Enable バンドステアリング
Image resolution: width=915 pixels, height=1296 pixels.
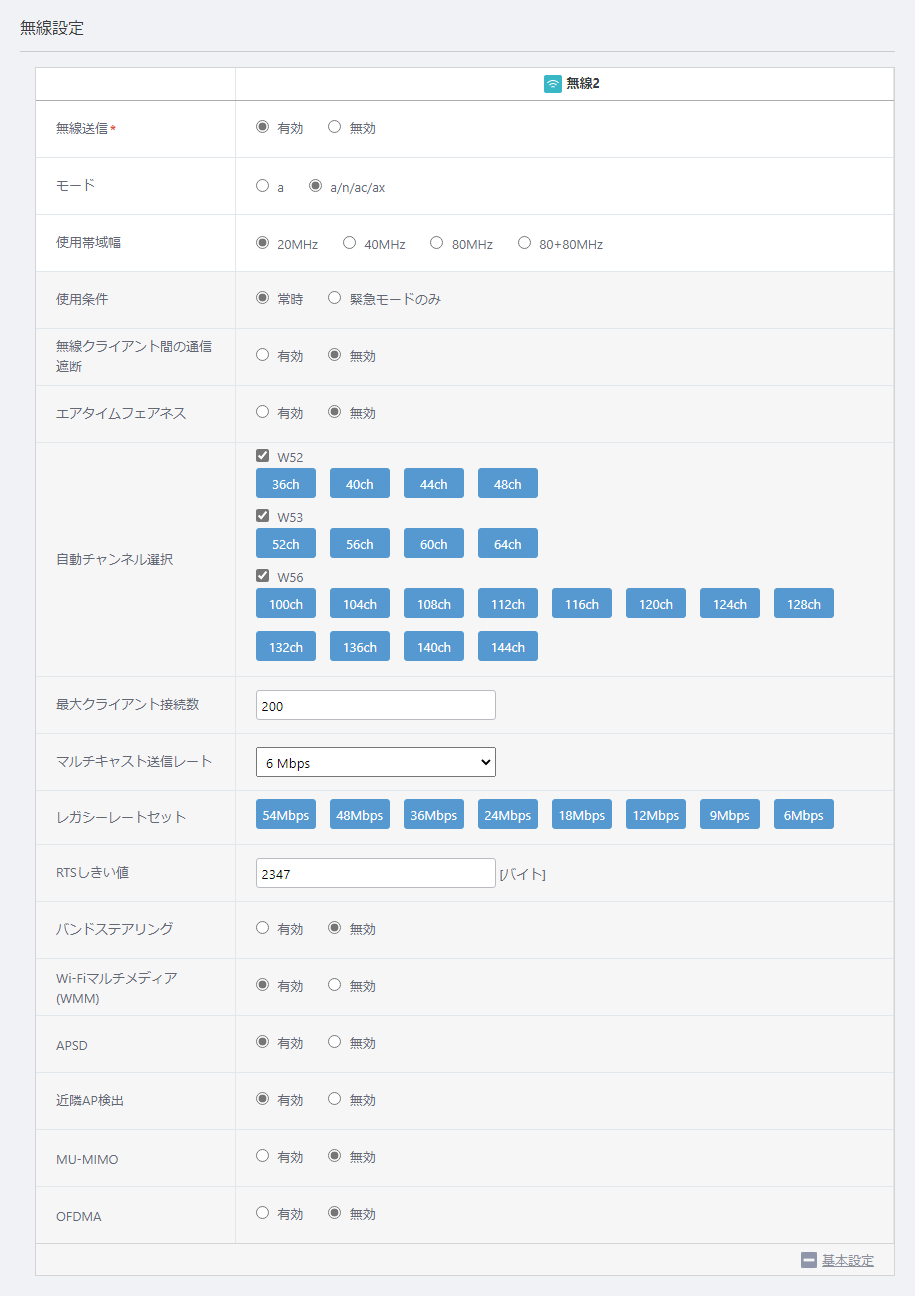(x=263, y=928)
